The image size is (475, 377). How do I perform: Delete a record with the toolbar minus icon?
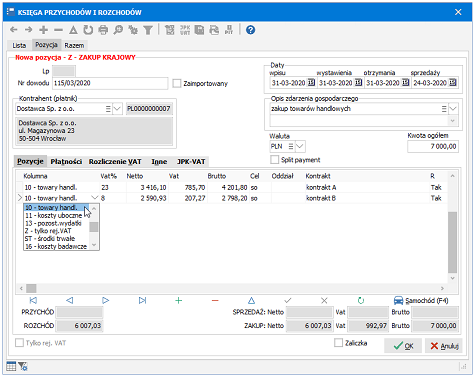point(58,30)
